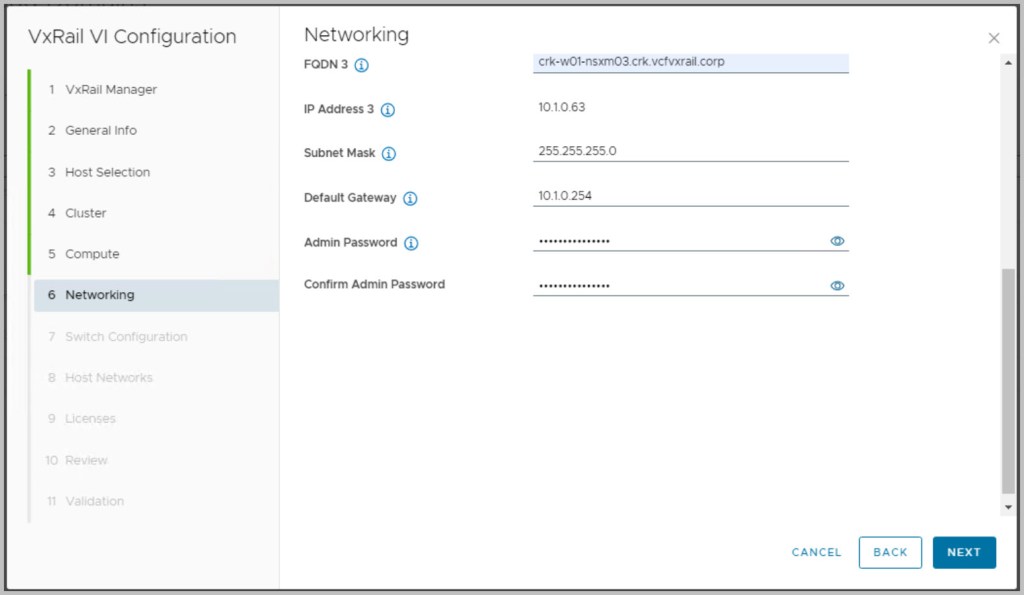Click the BACK button
1024x595 pixels.
pos(890,552)
